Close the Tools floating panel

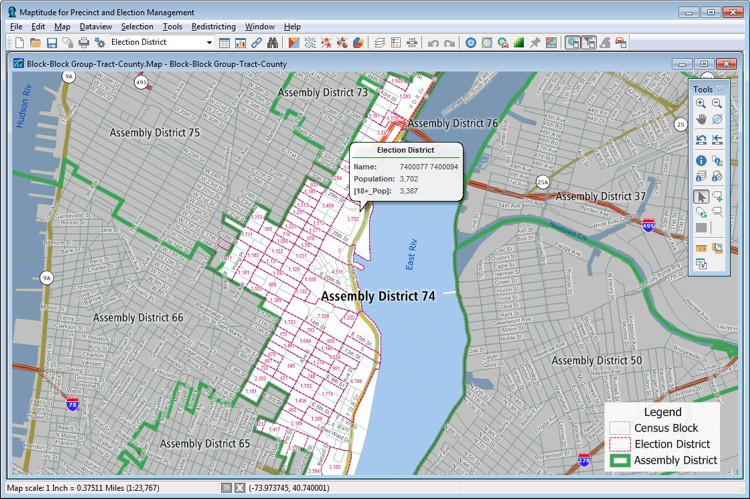720,89
